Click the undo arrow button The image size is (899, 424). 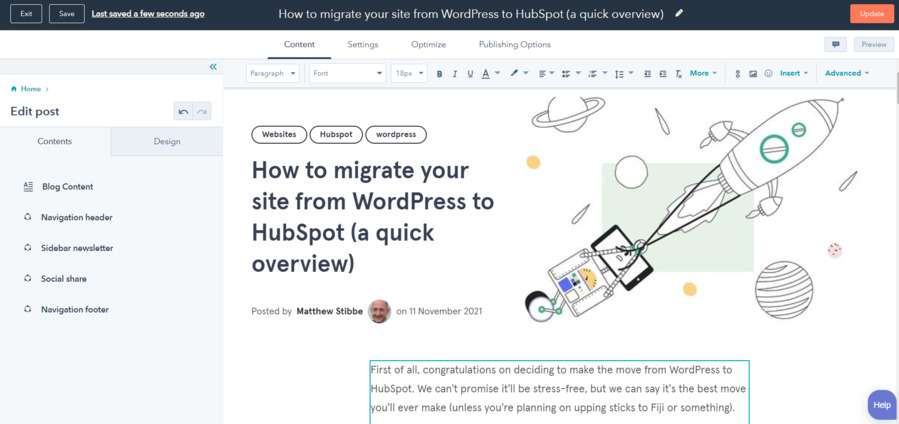[x=183, y=111]
